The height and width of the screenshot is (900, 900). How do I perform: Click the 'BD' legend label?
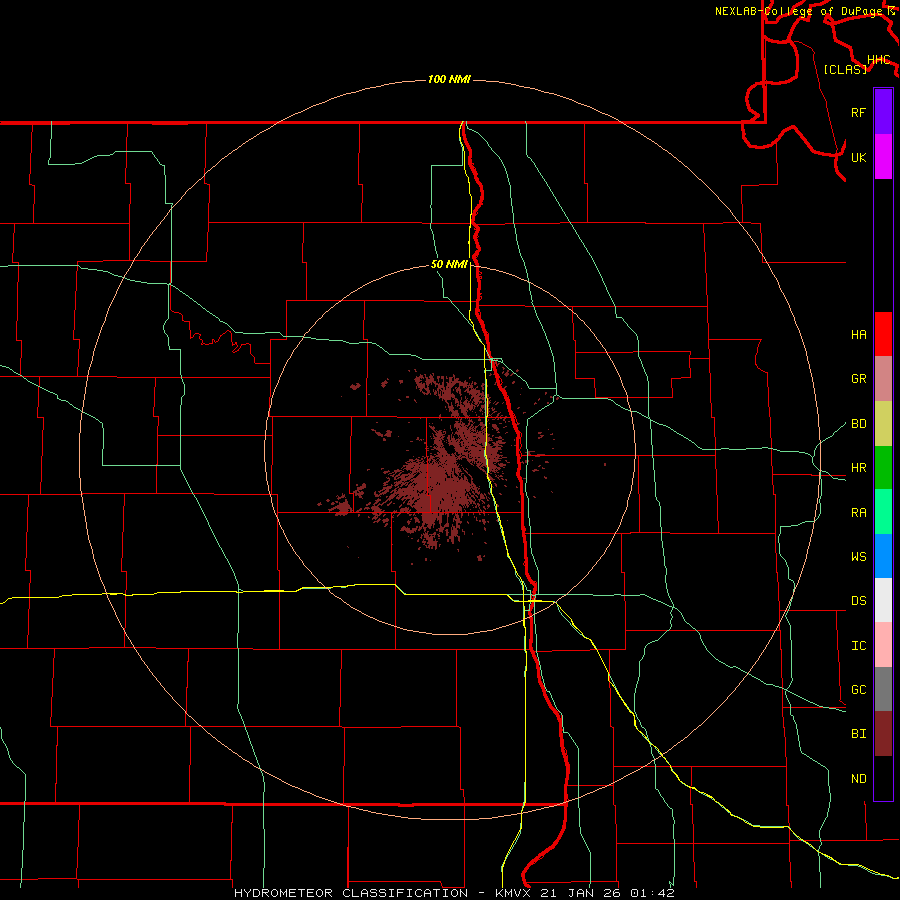click(x=858, y=424)
